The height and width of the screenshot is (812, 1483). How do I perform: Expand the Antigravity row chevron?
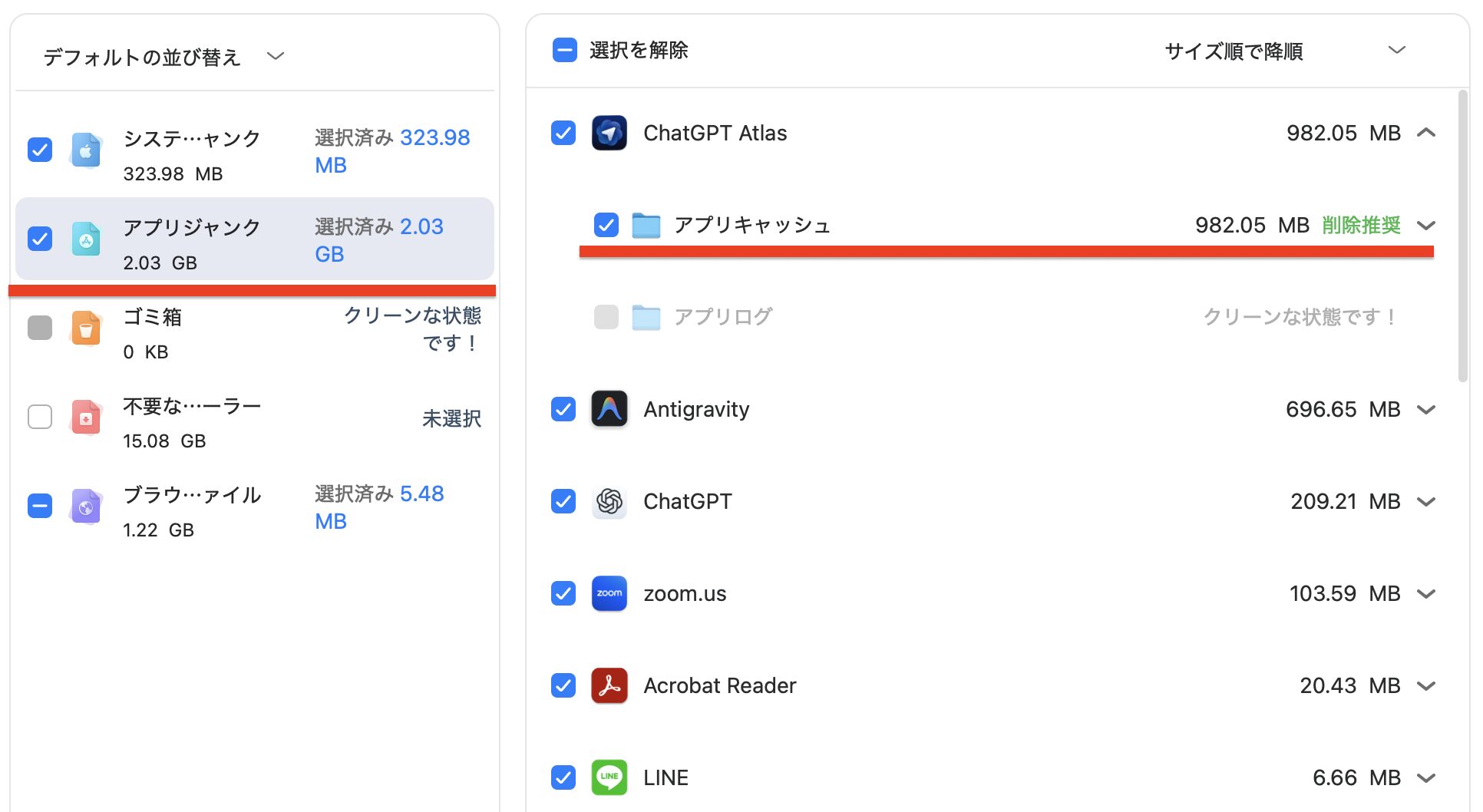point(1426,409)
